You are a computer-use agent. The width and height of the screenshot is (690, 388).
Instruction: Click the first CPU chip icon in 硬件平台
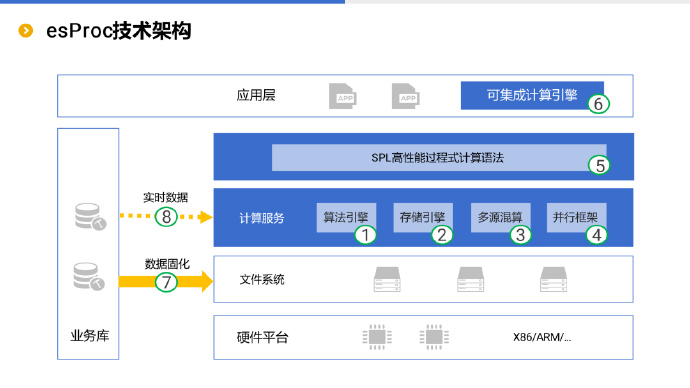pos(377,337)
